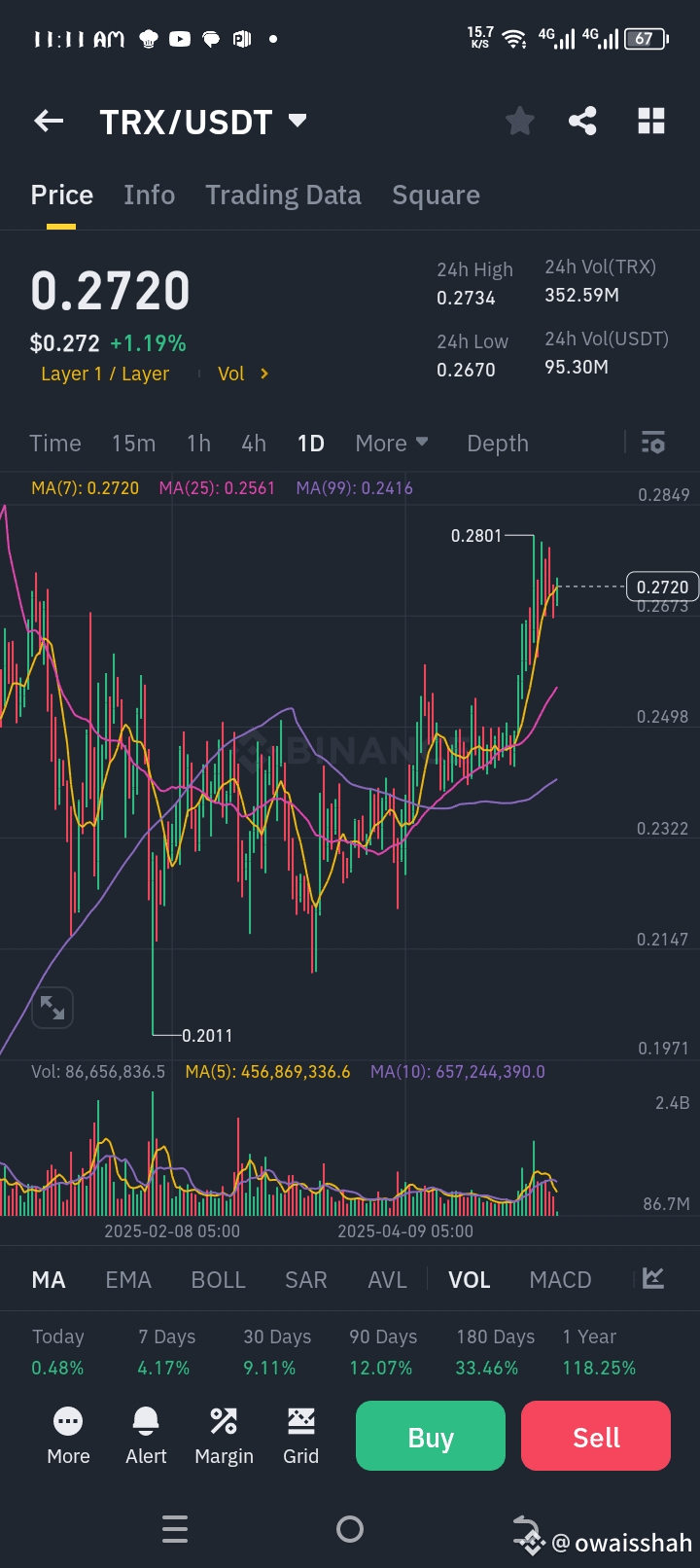The image size is (700, 1568).
Task: Expand the Layer 1 / Layer Vol chevron
Action: [x=263, y=374]
